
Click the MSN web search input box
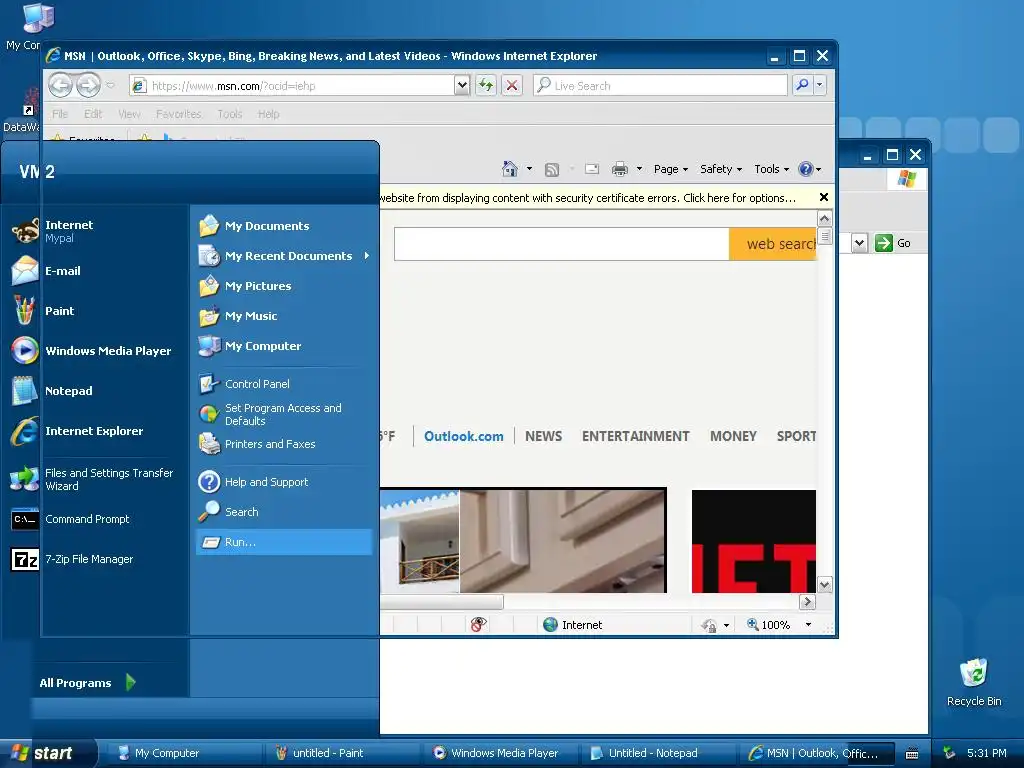pos(562,244)
